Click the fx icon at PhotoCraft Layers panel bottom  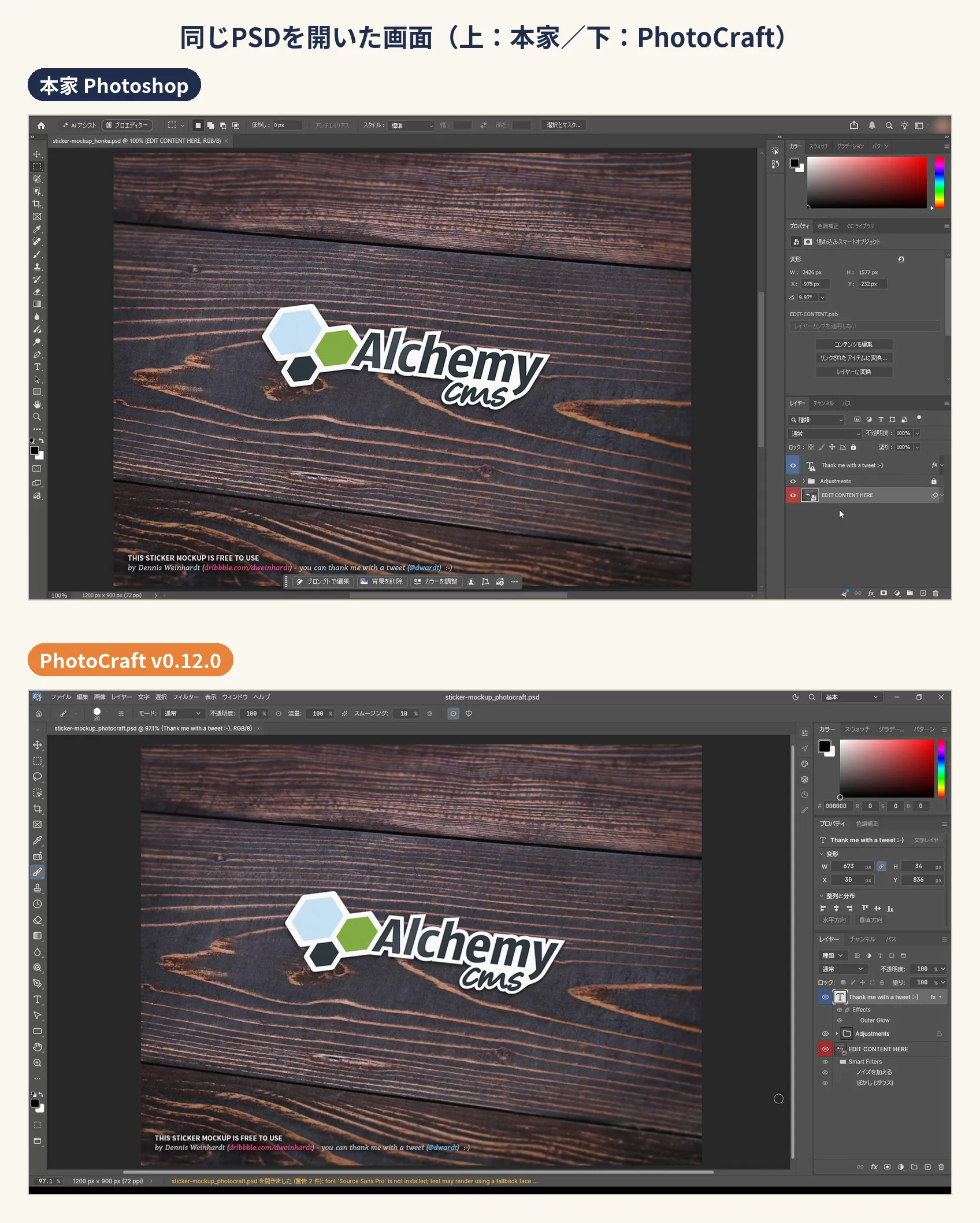(x=874, y=1166)
